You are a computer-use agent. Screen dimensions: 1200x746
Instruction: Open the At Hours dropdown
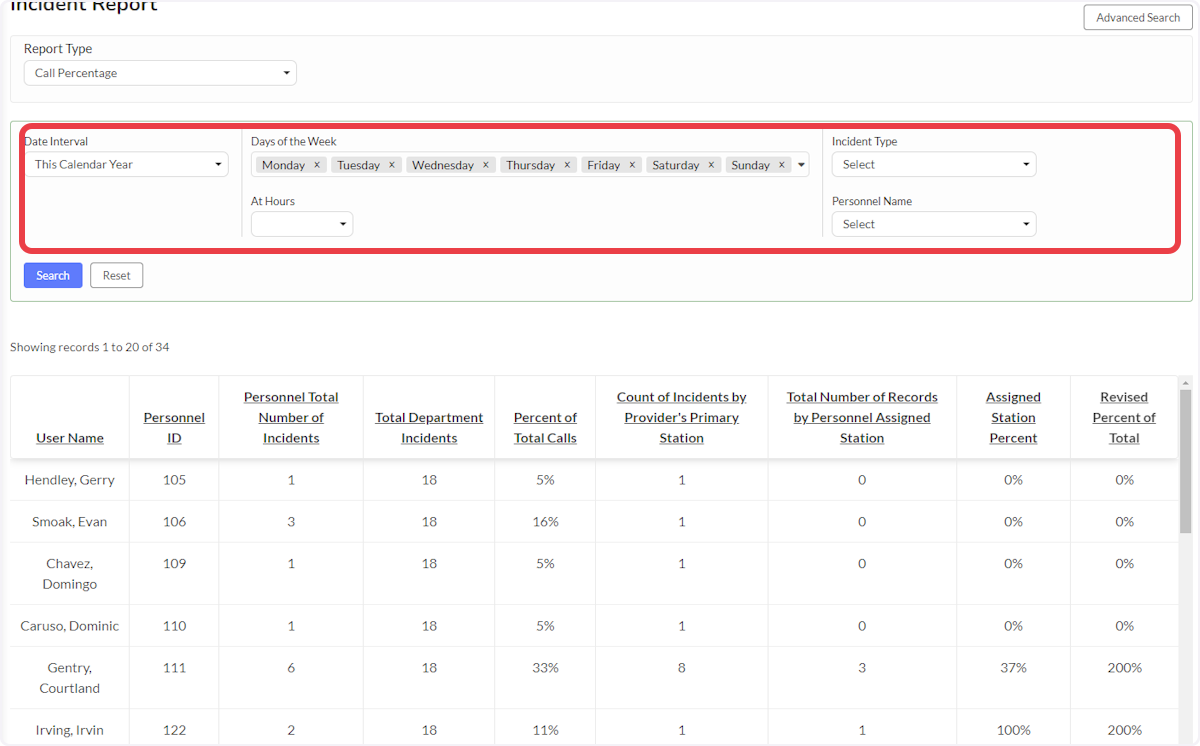(302, 224)
